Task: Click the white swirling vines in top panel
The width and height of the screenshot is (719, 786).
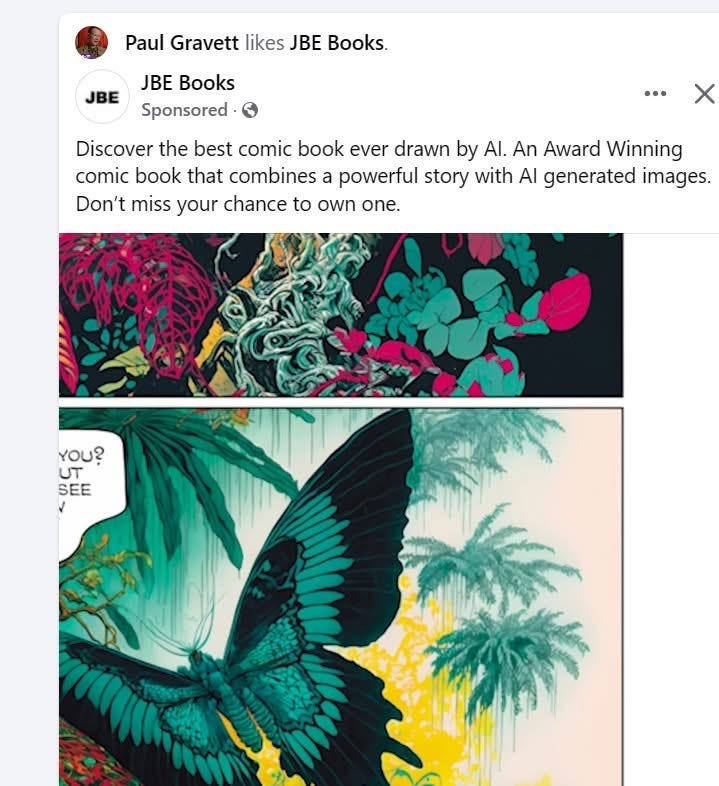Action: pyautogui.click(x=291, y=316)
